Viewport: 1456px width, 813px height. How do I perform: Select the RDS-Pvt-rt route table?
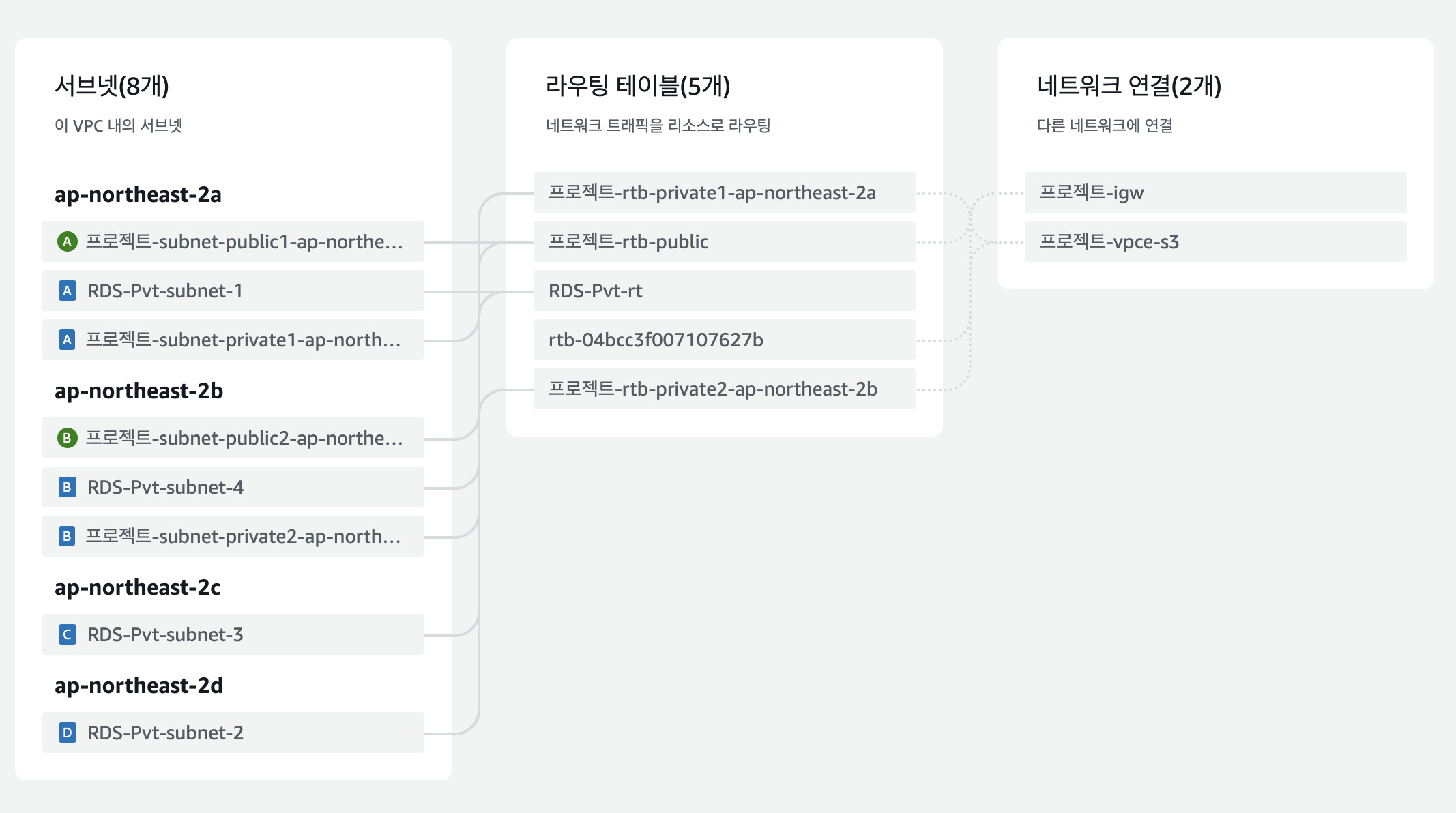(596, 291)
